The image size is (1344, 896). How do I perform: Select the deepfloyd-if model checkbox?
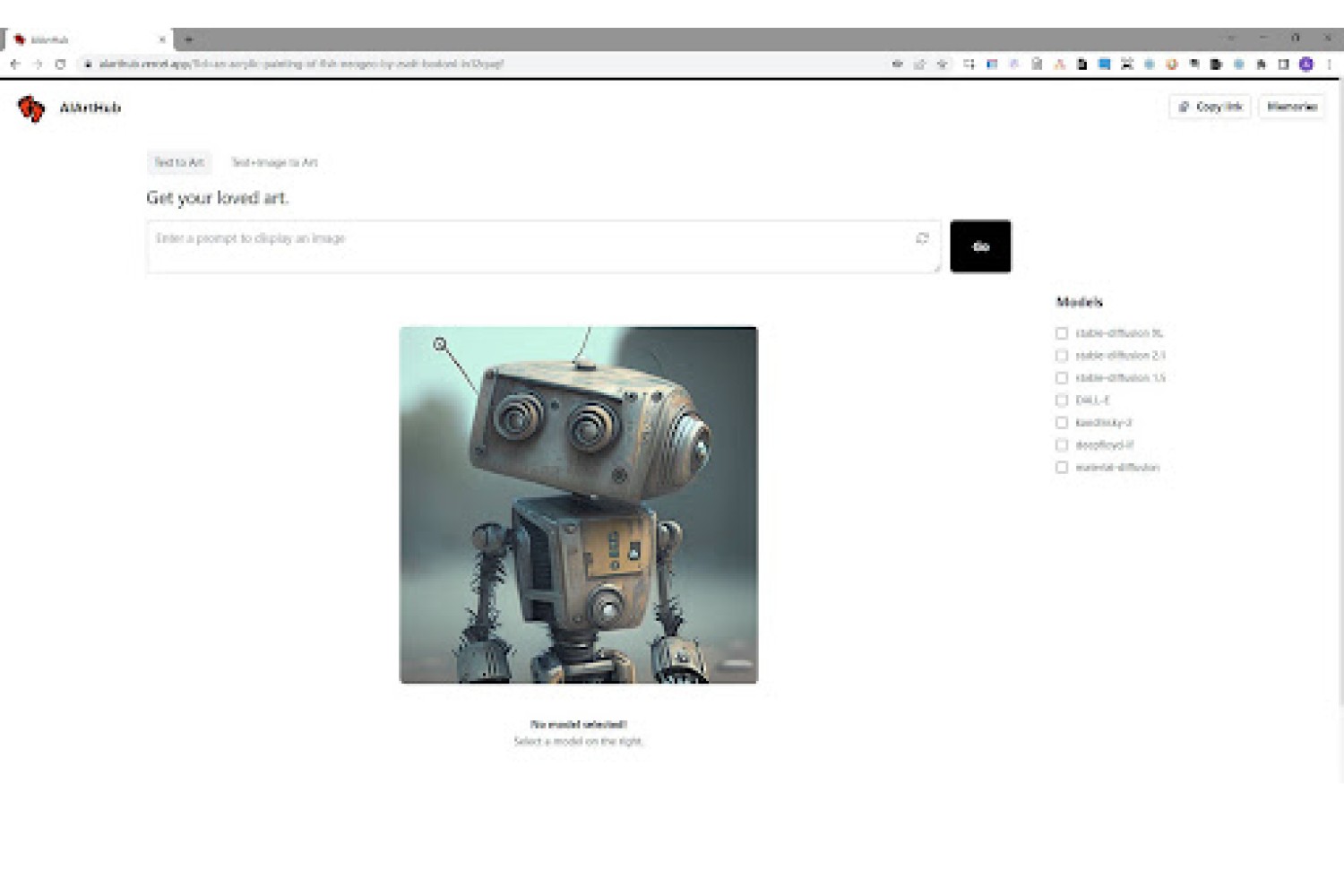tap(1062, 445)
